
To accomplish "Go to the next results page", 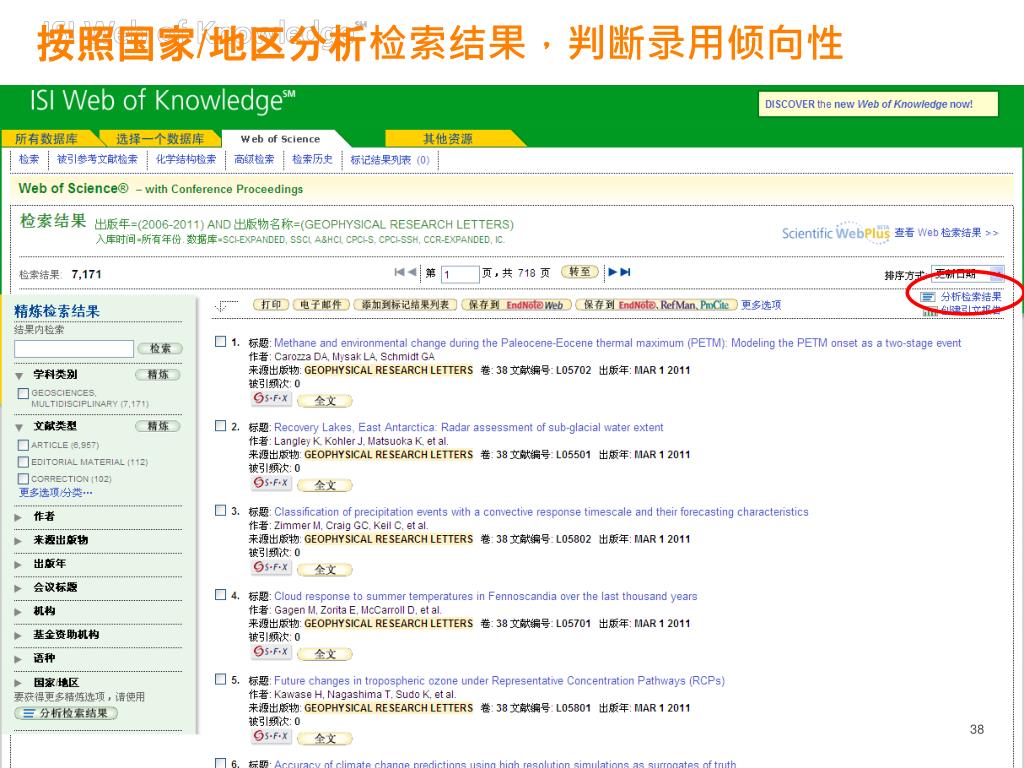I will (613, 272).
